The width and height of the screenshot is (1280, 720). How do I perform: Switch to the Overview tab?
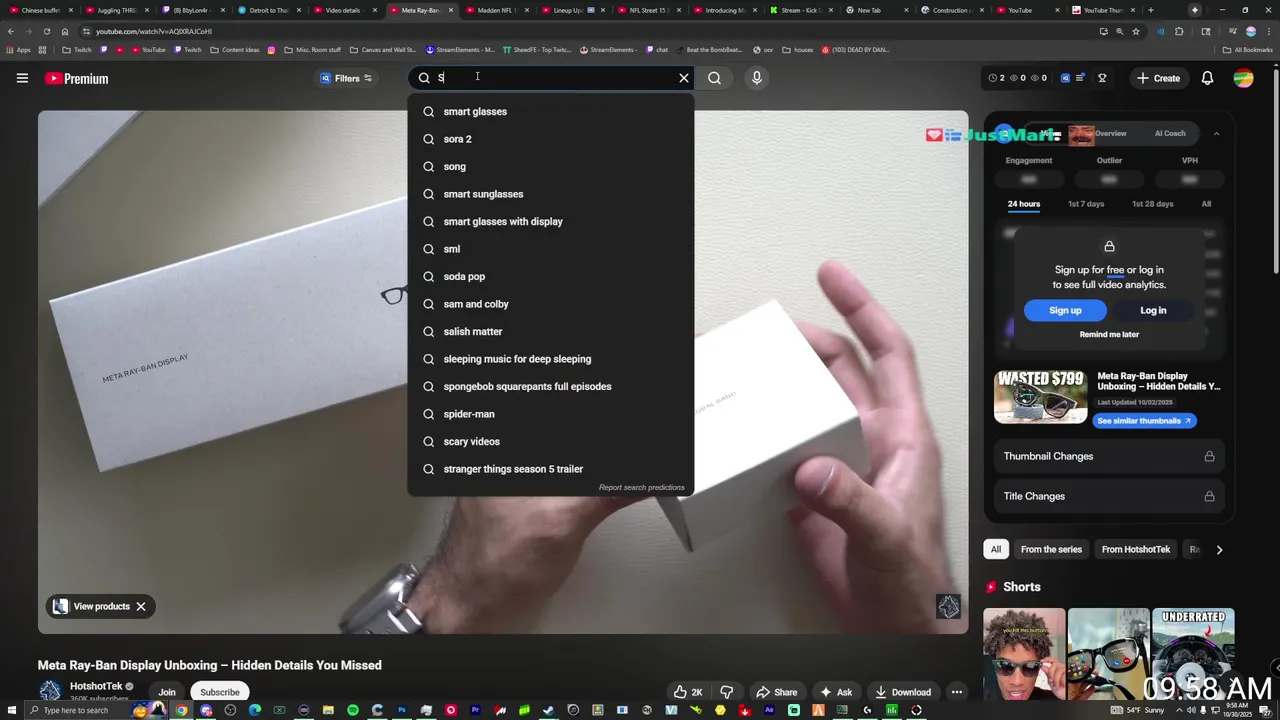pos(1110,133)
